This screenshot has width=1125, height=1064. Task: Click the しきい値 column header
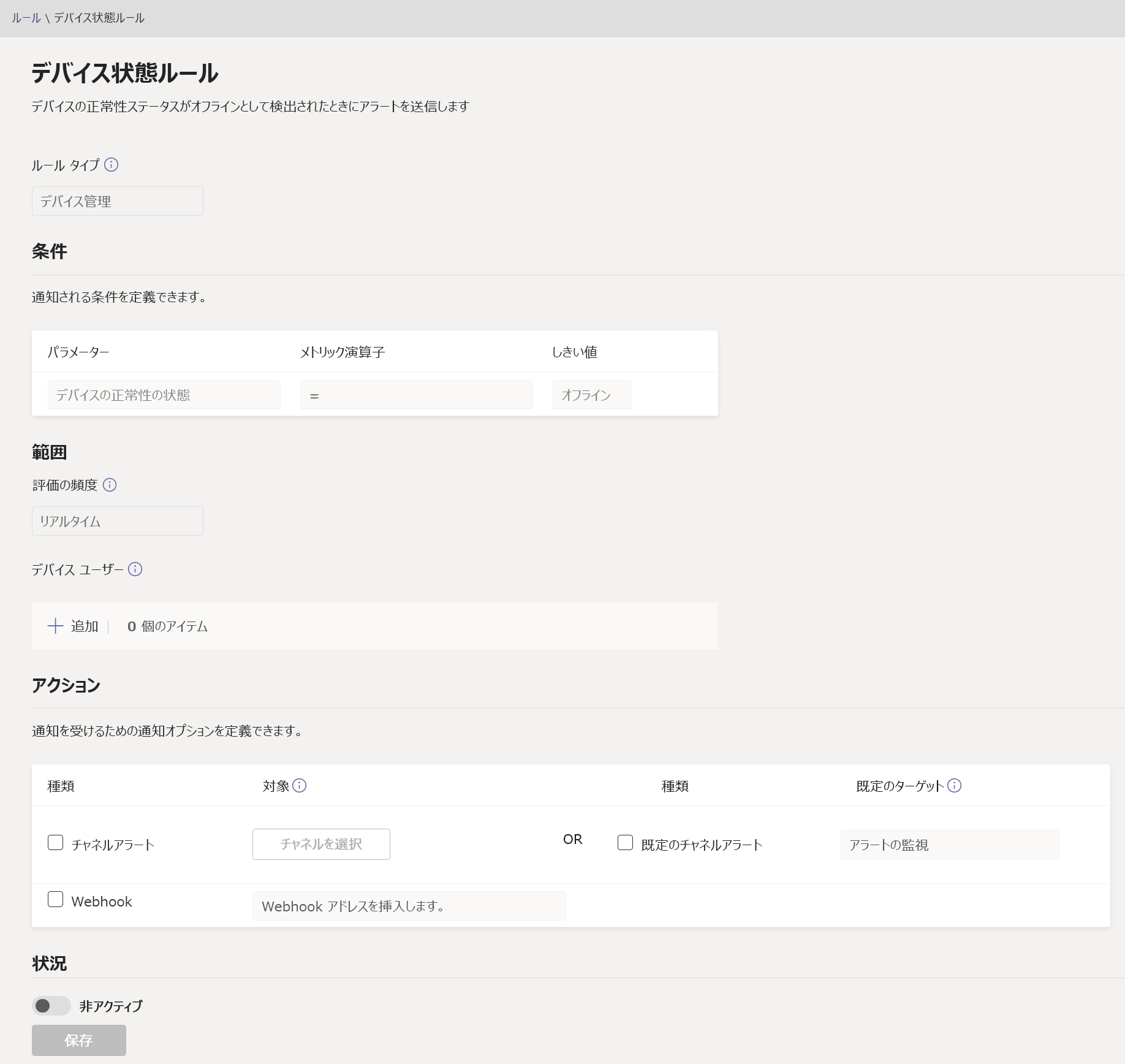pyautogui.click(x=575, y=352)
